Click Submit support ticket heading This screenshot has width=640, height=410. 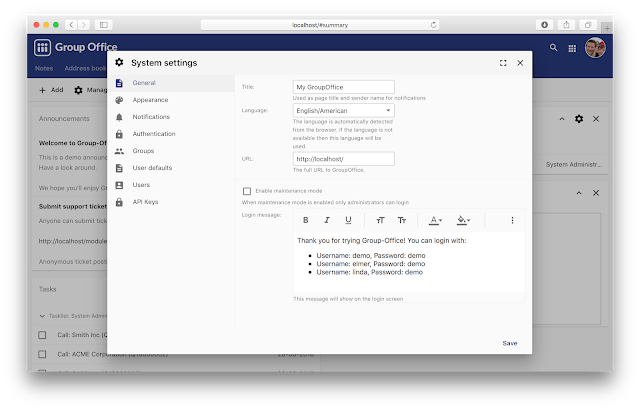pos(73,206)
